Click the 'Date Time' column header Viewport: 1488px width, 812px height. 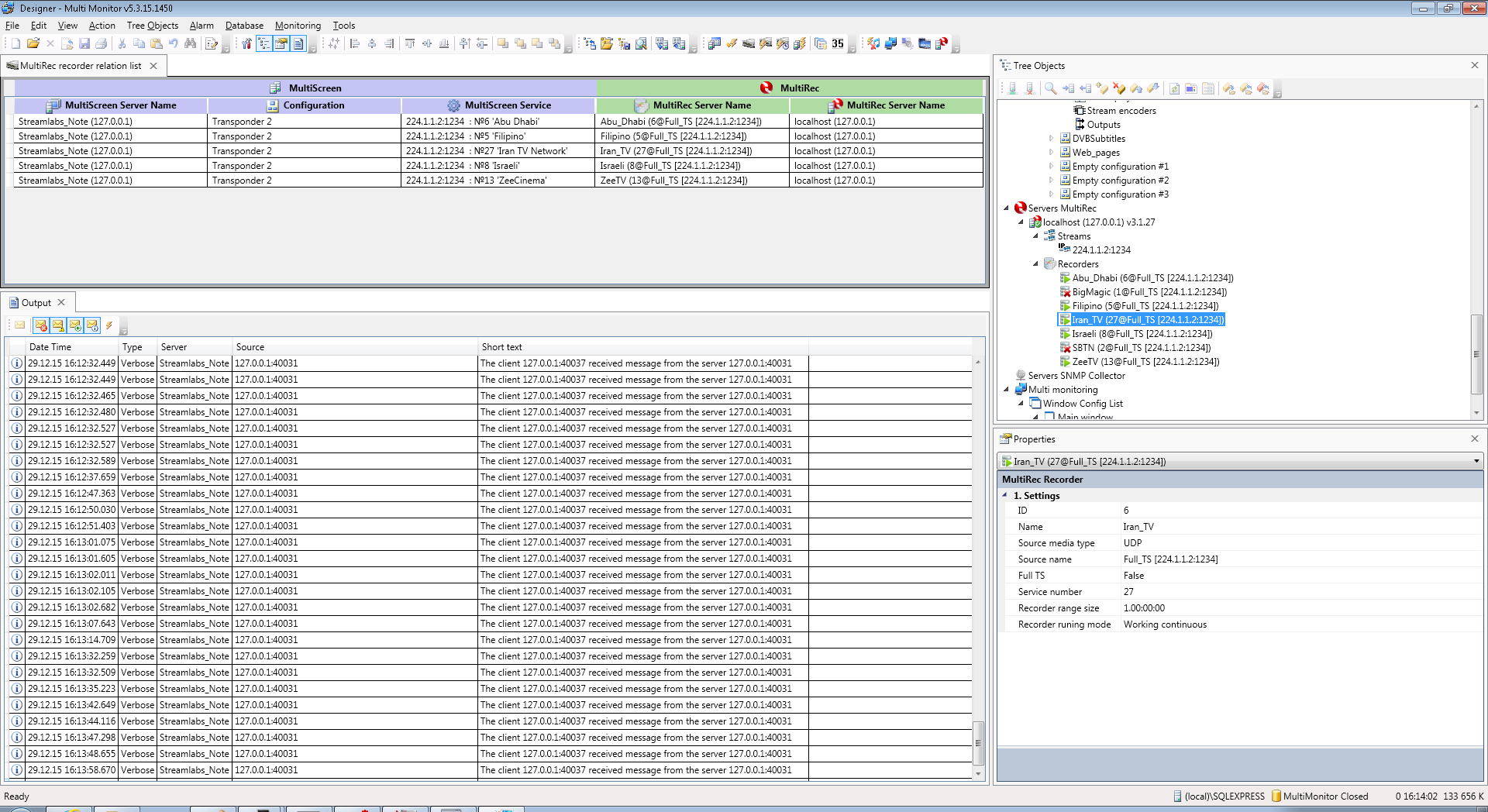[50, 347]
